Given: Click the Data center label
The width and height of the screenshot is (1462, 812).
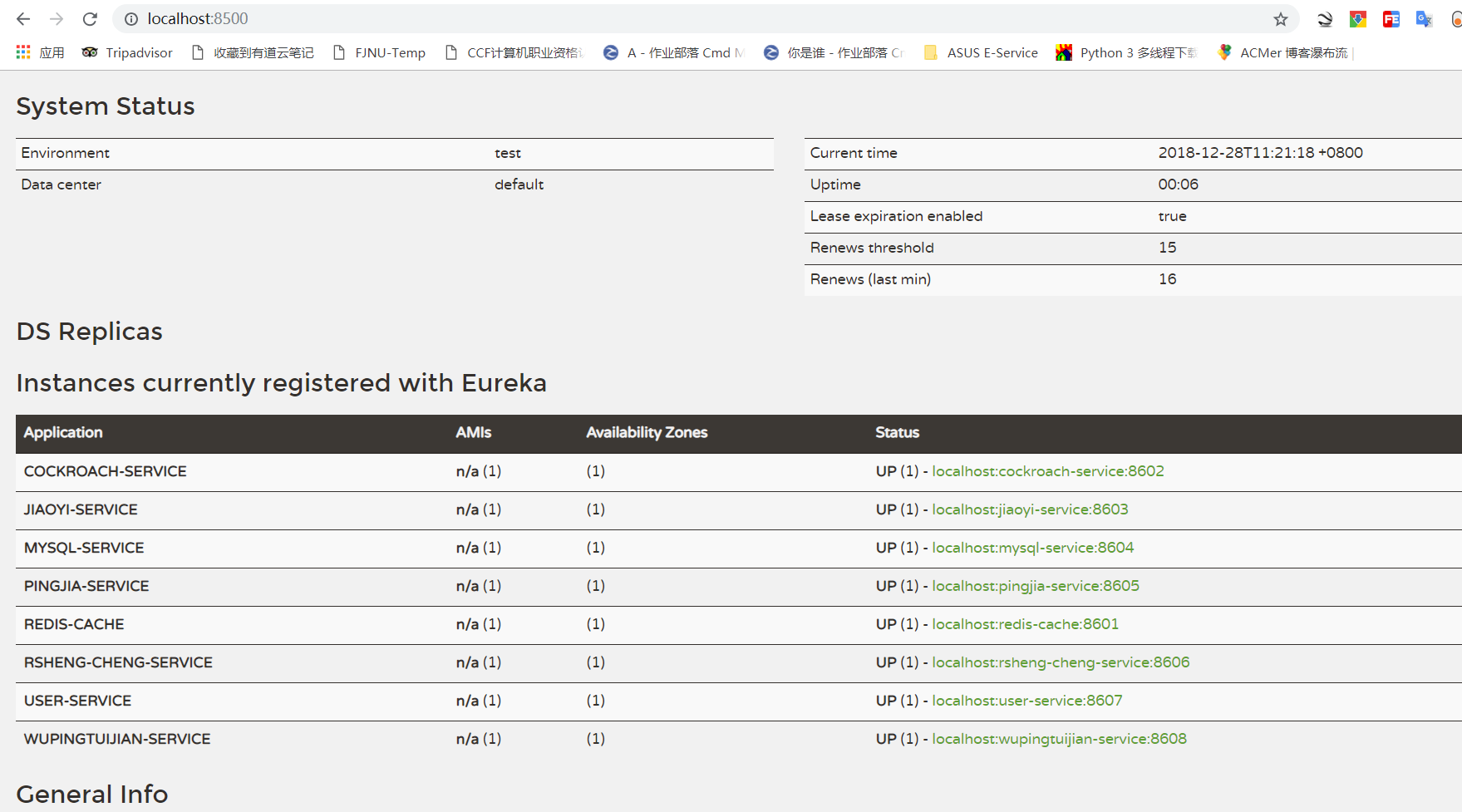Looking at the screenshot, I should coord(61,185).
